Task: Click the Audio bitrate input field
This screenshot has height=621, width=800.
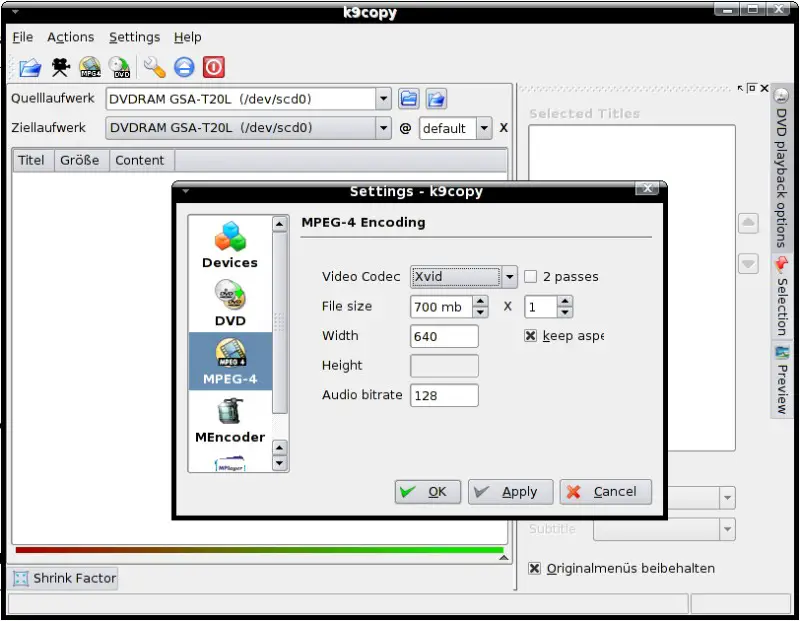Action: click(444, 395)
